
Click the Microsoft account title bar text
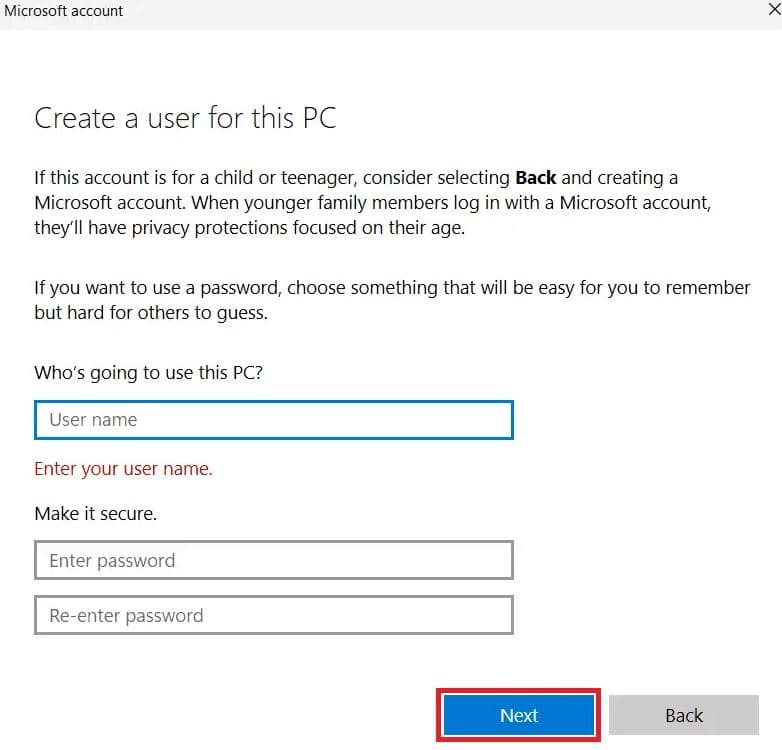pos(64,11)
